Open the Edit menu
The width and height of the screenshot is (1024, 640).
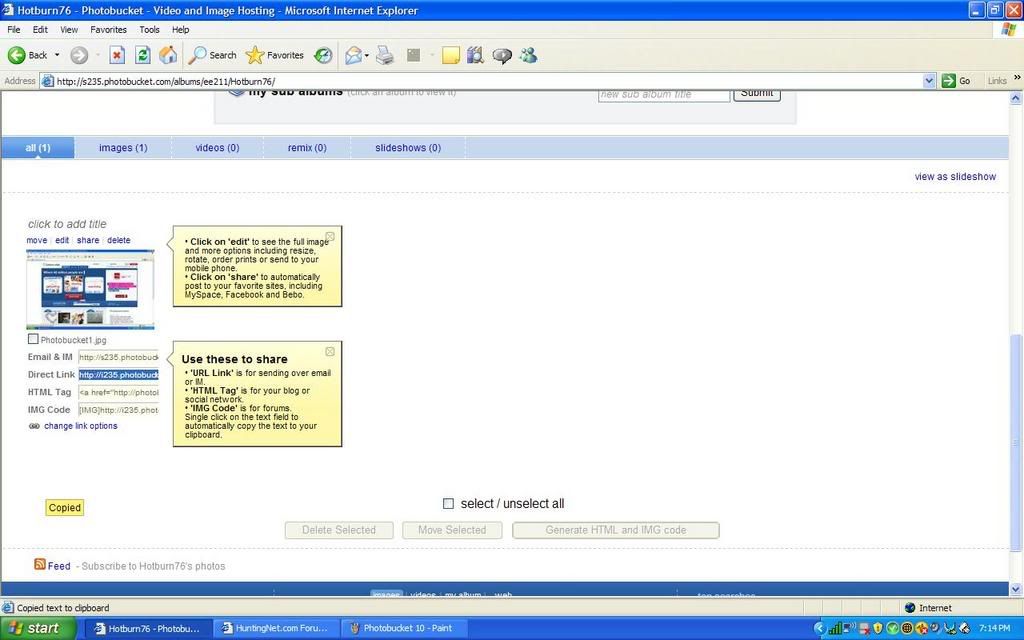[x=40, y=29]
